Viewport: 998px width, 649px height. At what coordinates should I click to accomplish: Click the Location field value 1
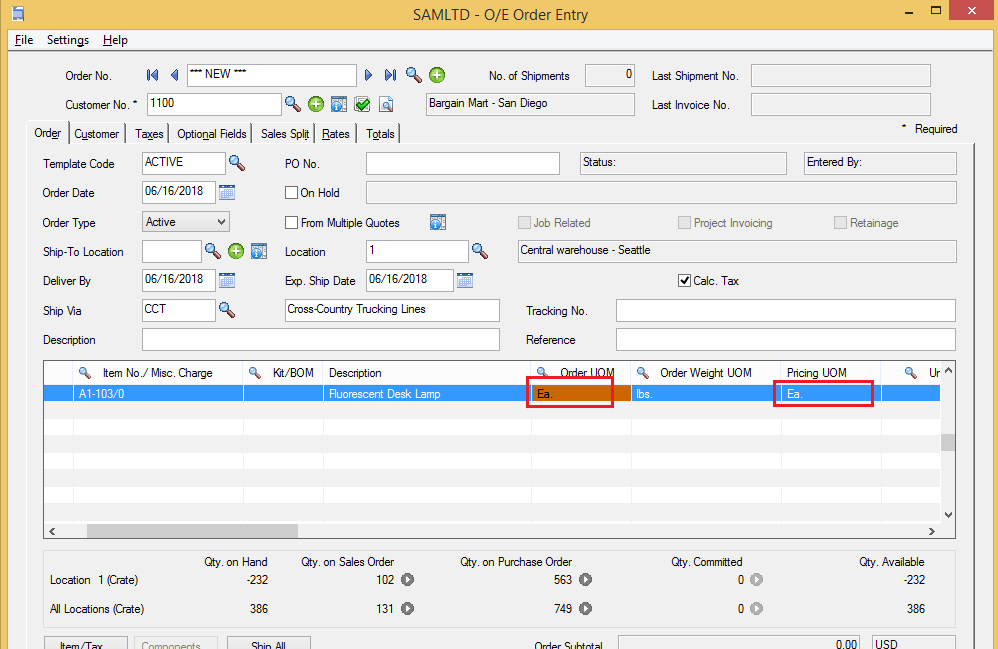[x=417, y=251]
